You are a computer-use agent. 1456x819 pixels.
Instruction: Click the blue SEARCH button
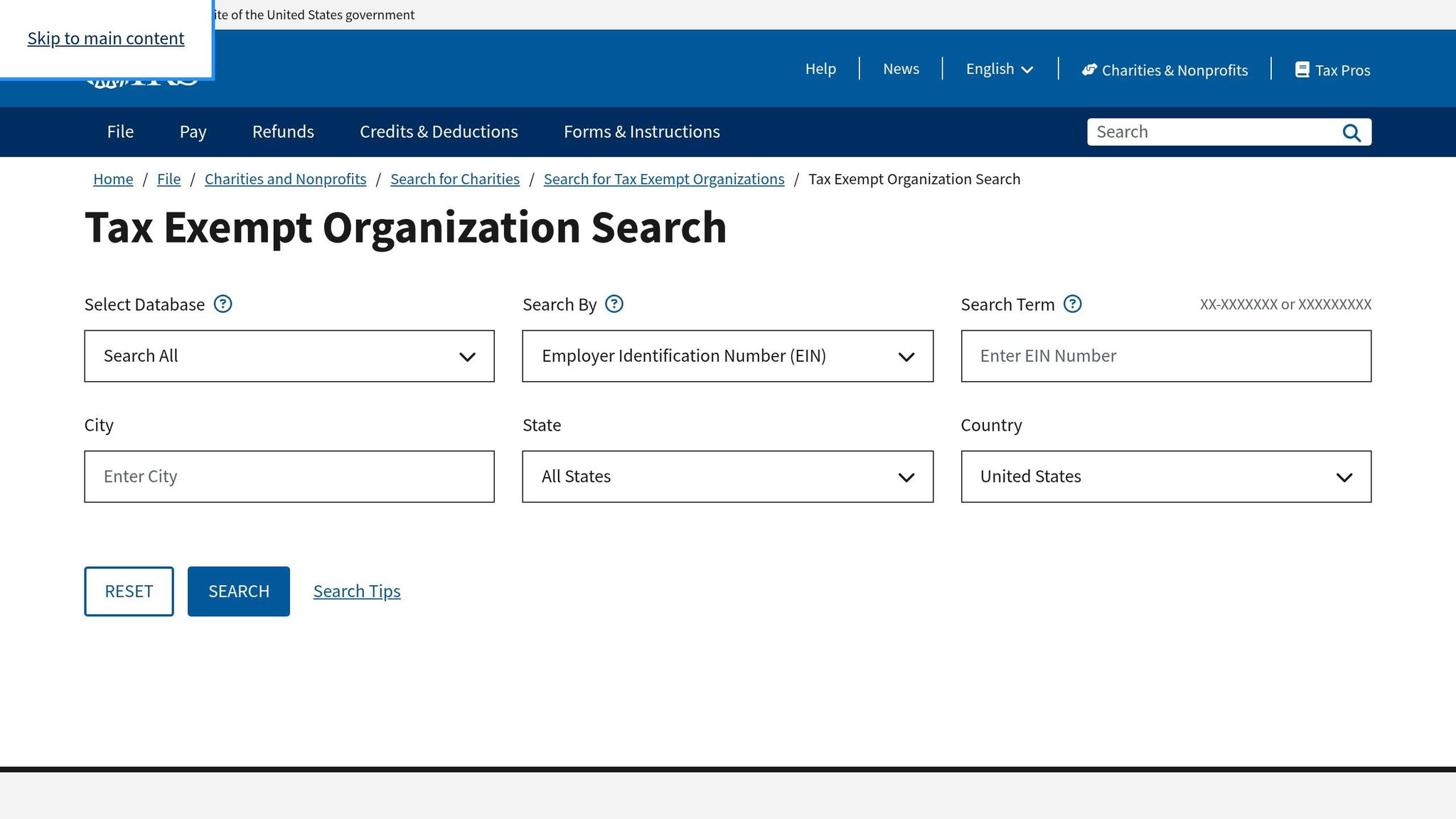(239, 591)
